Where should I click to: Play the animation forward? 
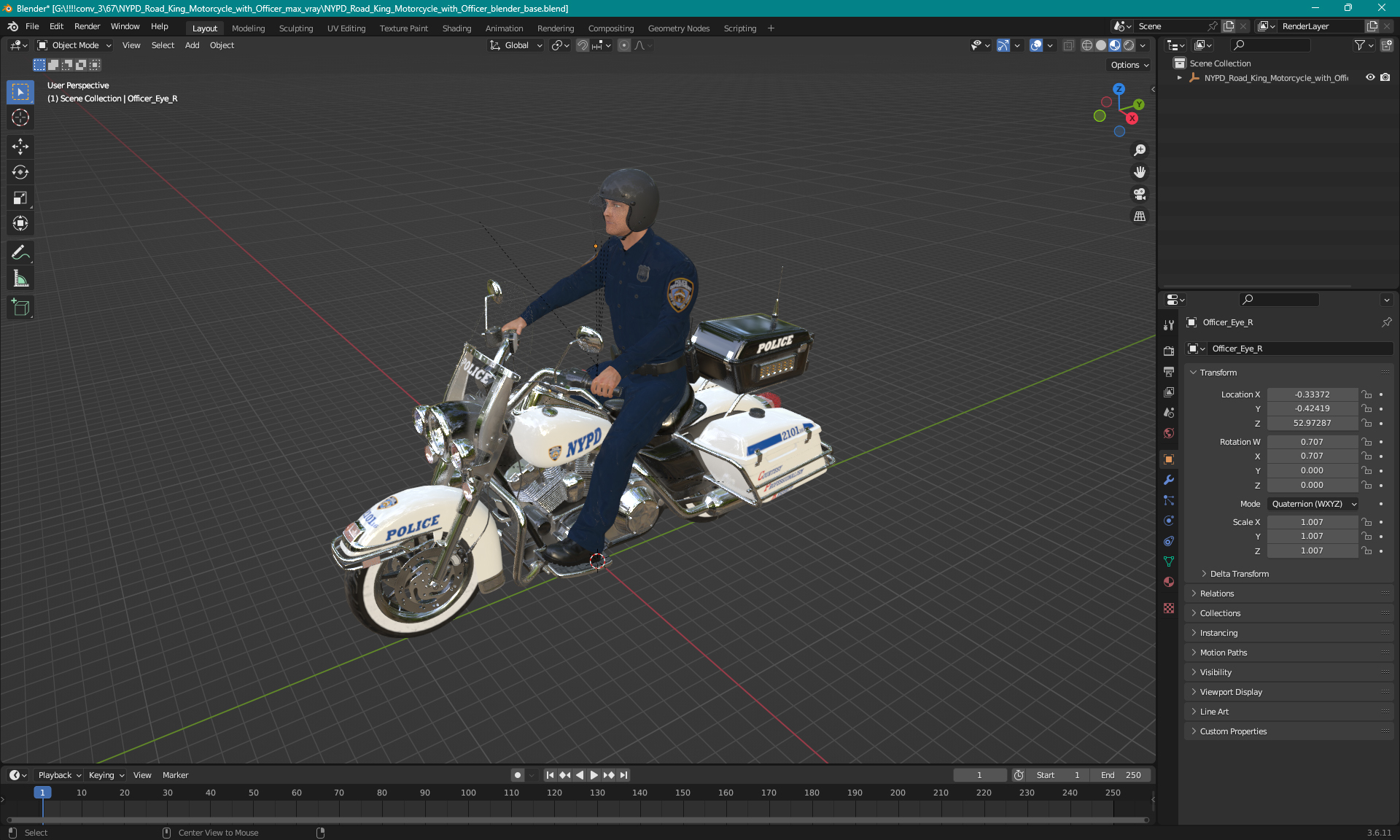pos(594,775)
